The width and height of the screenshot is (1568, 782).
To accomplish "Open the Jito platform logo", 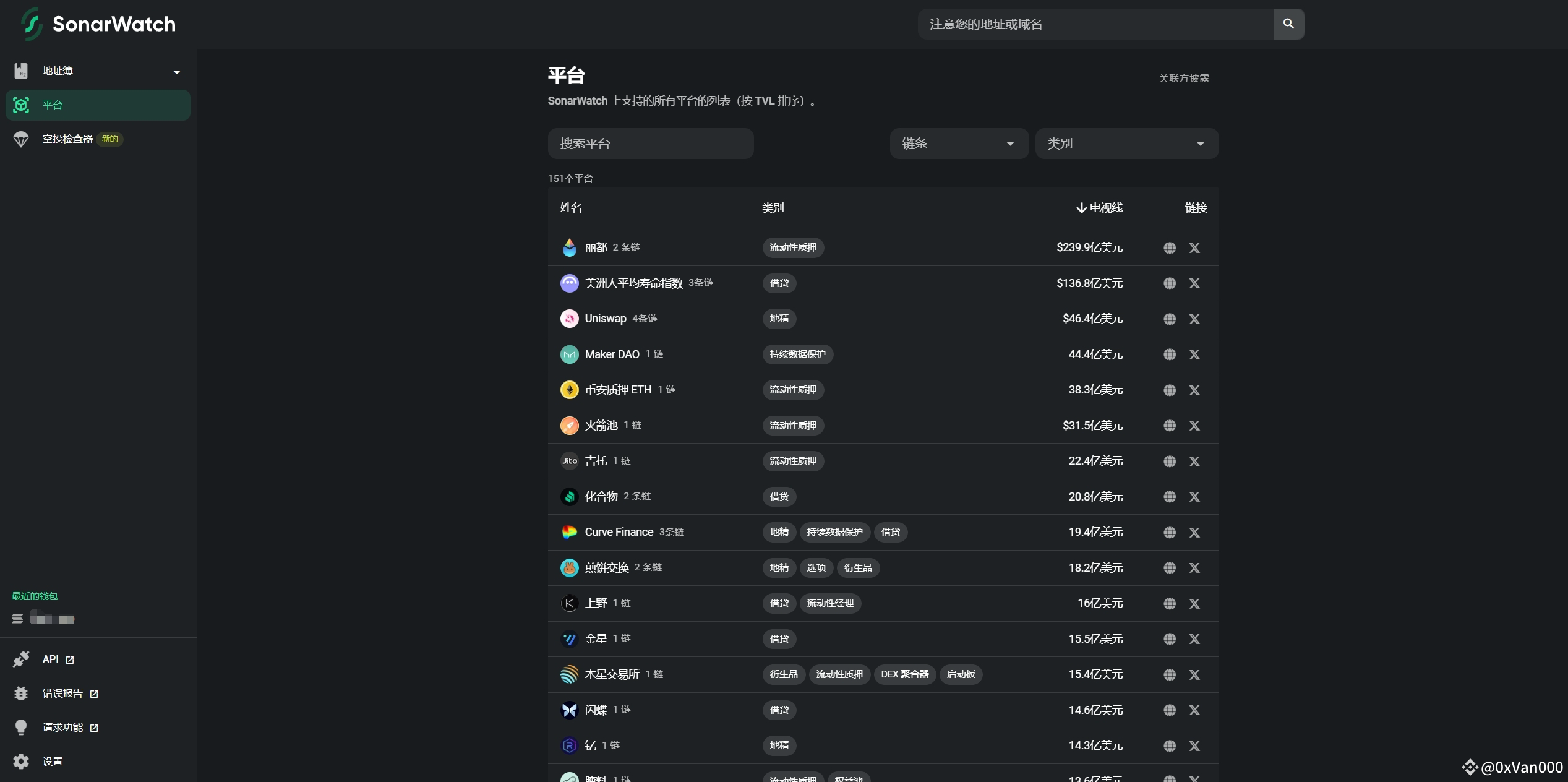I will tap(569, 461).
